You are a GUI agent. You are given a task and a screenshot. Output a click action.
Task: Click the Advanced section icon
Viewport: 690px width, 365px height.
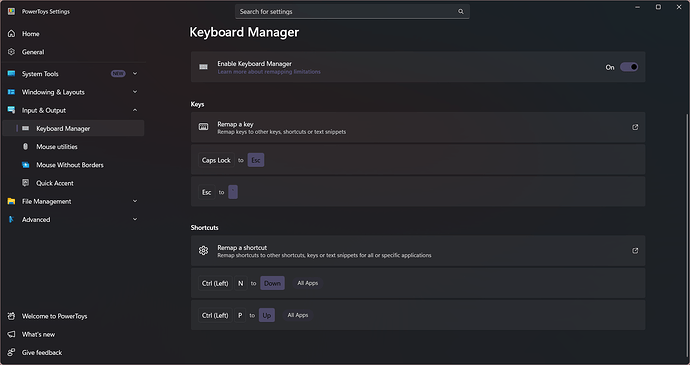tap(11, 219)
